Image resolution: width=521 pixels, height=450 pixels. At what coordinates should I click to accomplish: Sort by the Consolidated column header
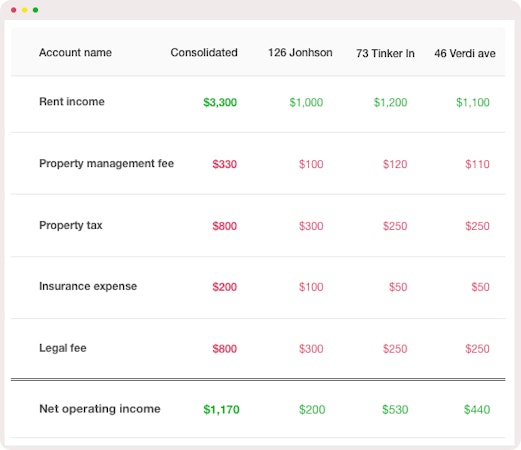coord(204,53)
